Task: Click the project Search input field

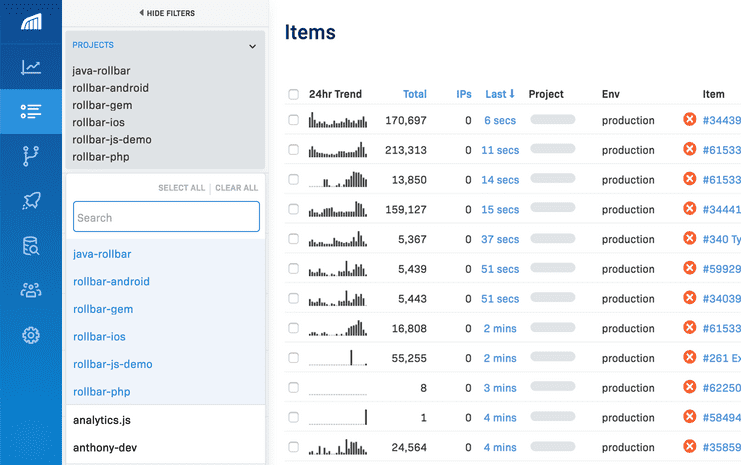Action: pos(166,217)
